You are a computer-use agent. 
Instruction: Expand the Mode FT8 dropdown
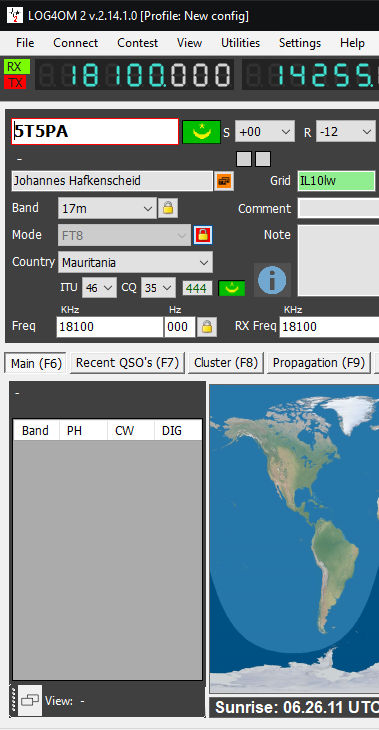tap(124, 235)
